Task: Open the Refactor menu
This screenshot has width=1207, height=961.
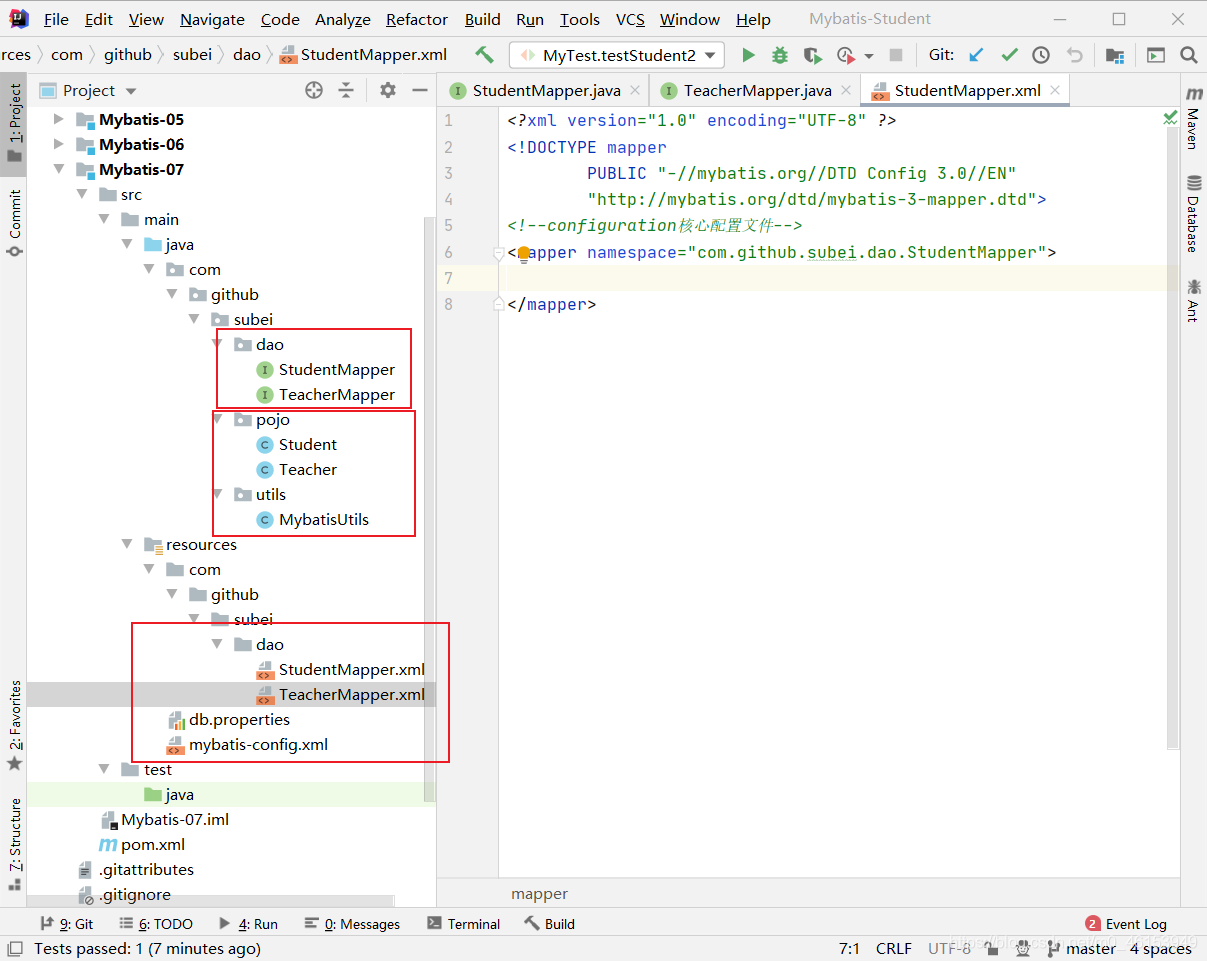Action: (x=416, y=19)
